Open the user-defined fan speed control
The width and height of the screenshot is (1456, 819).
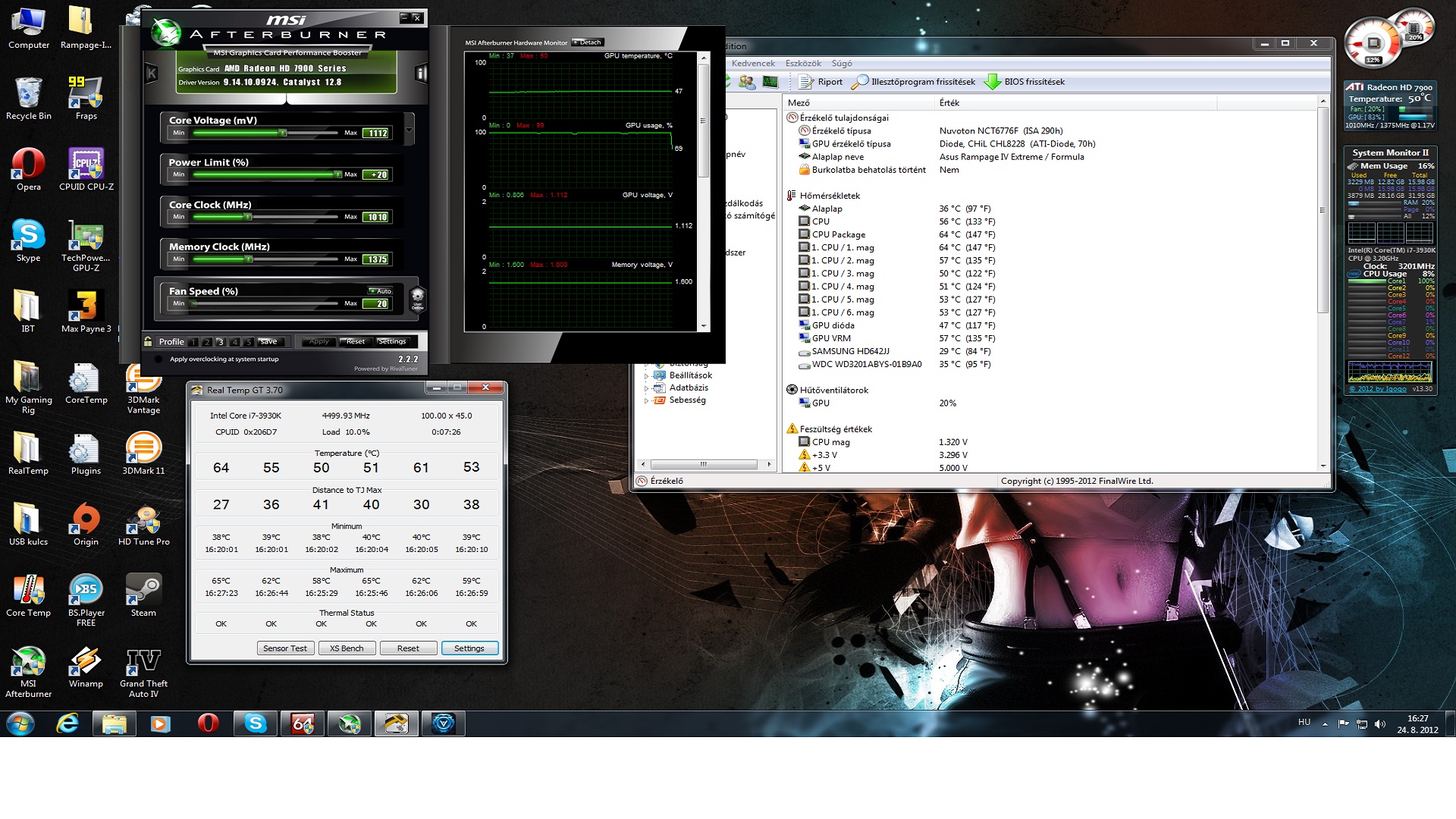tap(417, 298)
